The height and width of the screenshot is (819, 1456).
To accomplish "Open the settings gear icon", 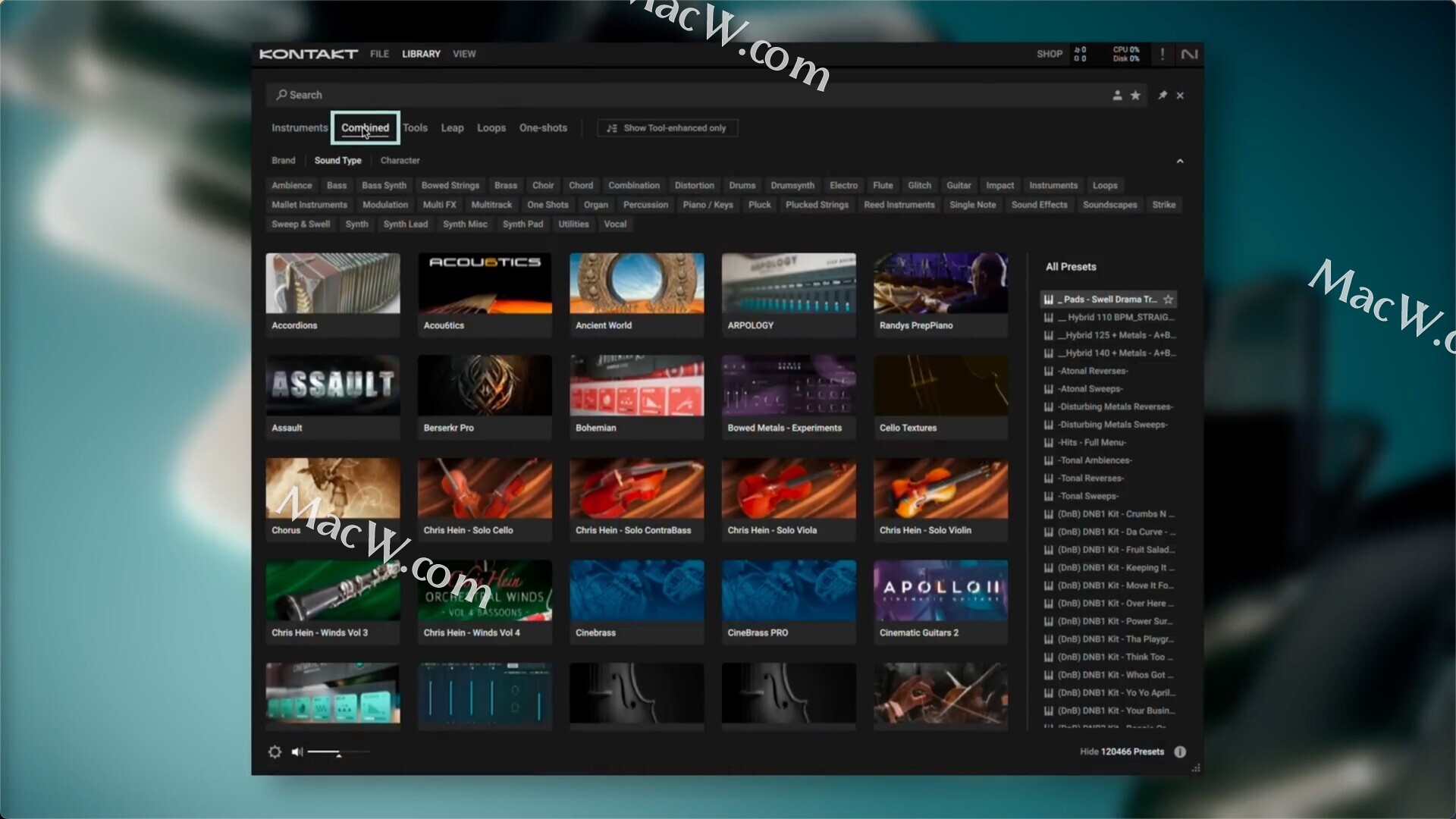I will point(275,752).
